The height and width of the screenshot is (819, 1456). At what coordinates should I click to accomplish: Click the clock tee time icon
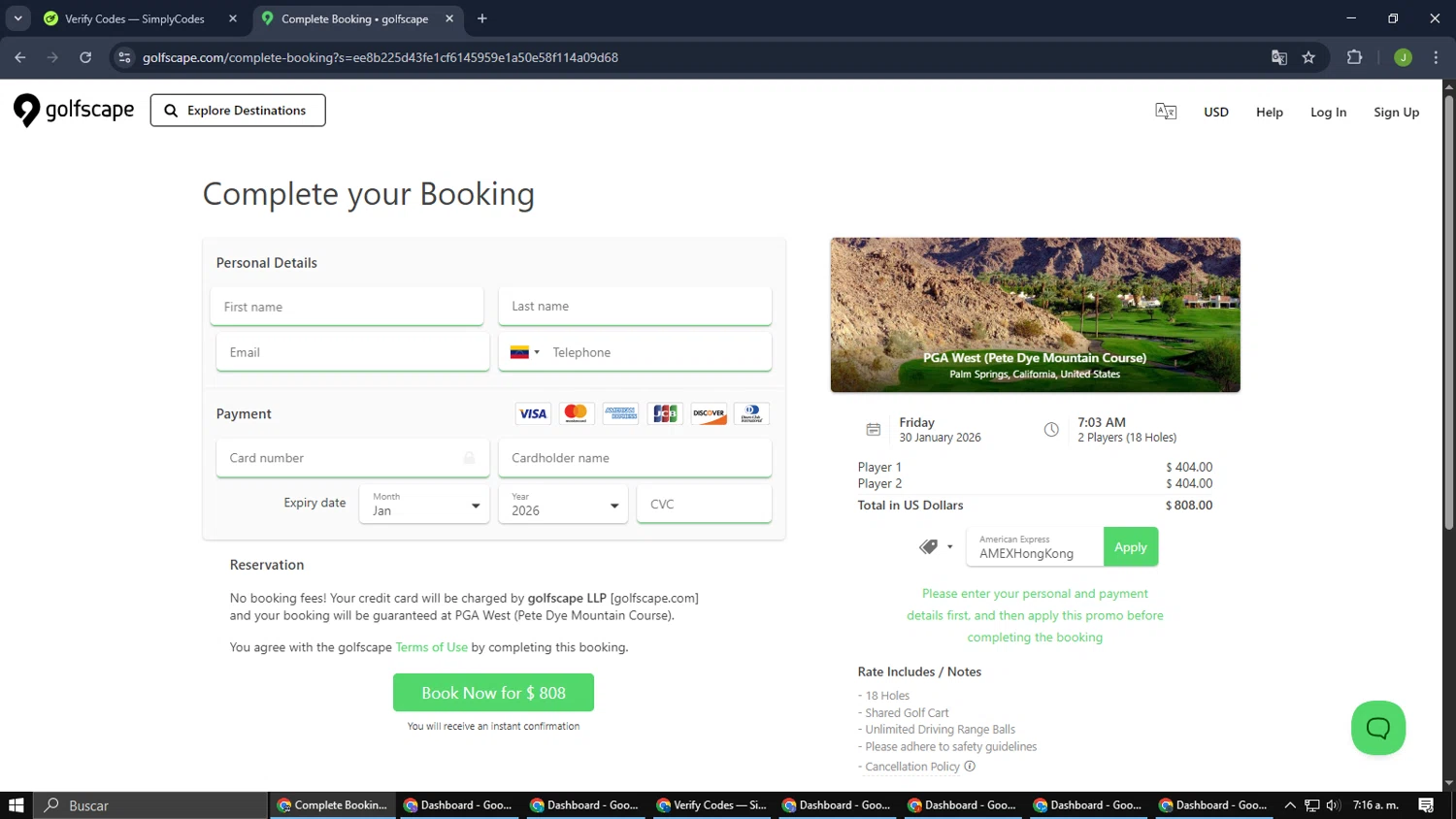point(1051,429)
